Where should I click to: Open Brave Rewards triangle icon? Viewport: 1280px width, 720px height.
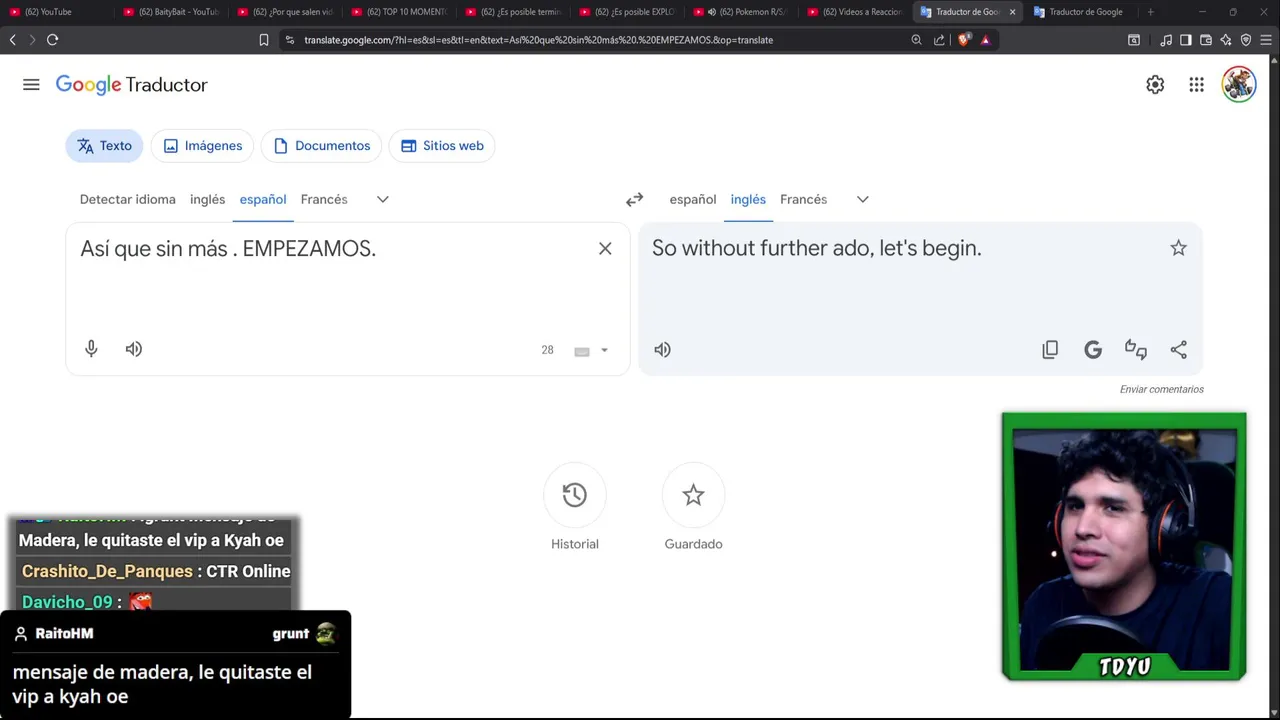(986, 40)
